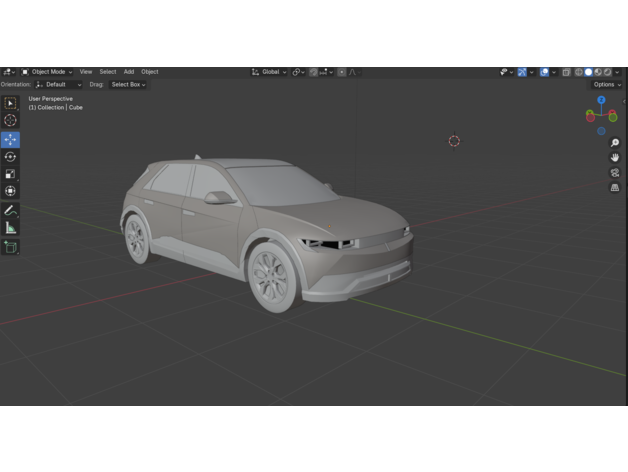Select the Select Box tool in toolbar
This screenshot has height=472, width=628.
pos(11,103)
